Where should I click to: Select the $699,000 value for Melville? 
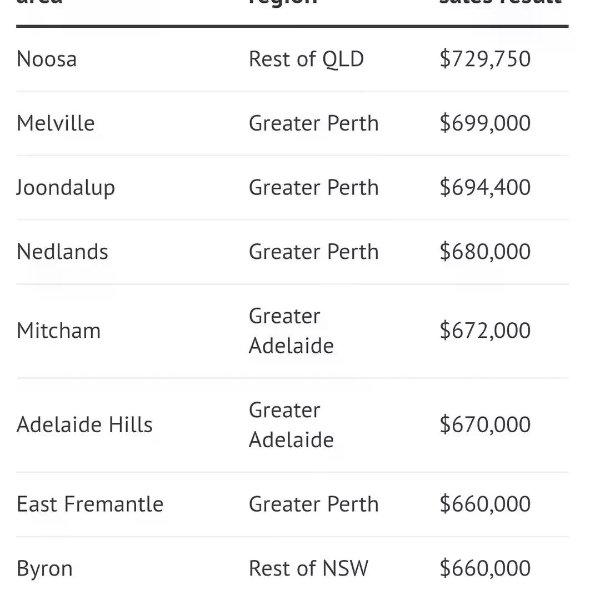[x=485, y=123]
